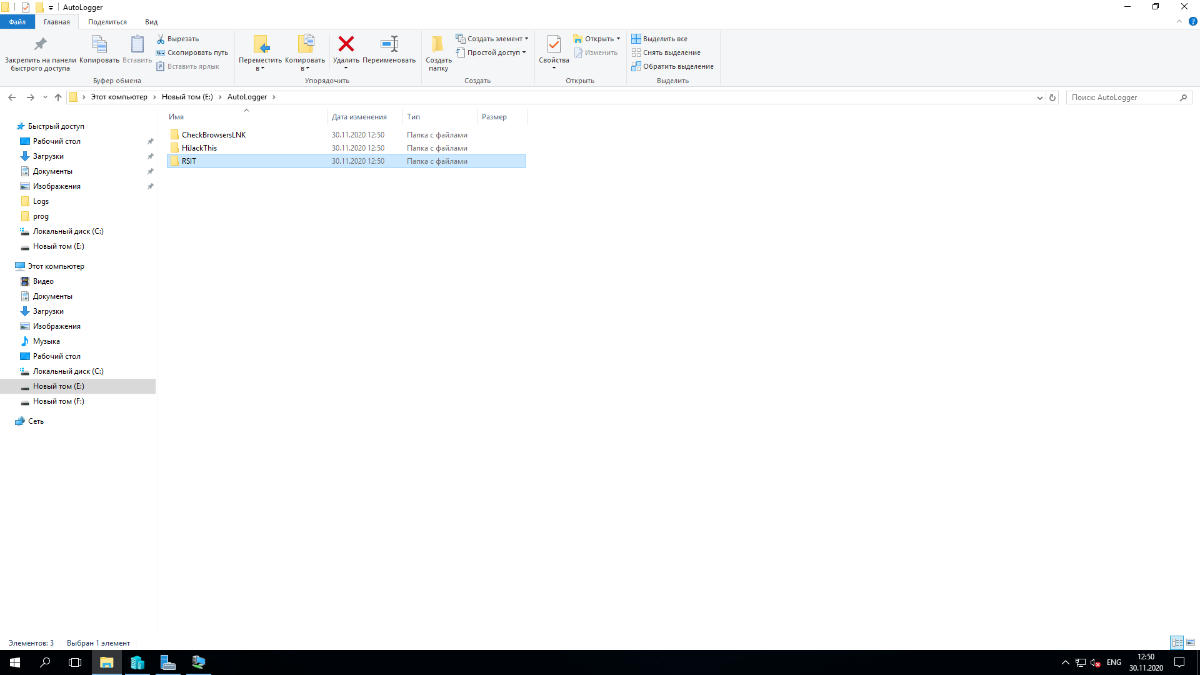Open Свойства checkmark button
Viewport: 1200px width, 675px height.
[553, 50]
